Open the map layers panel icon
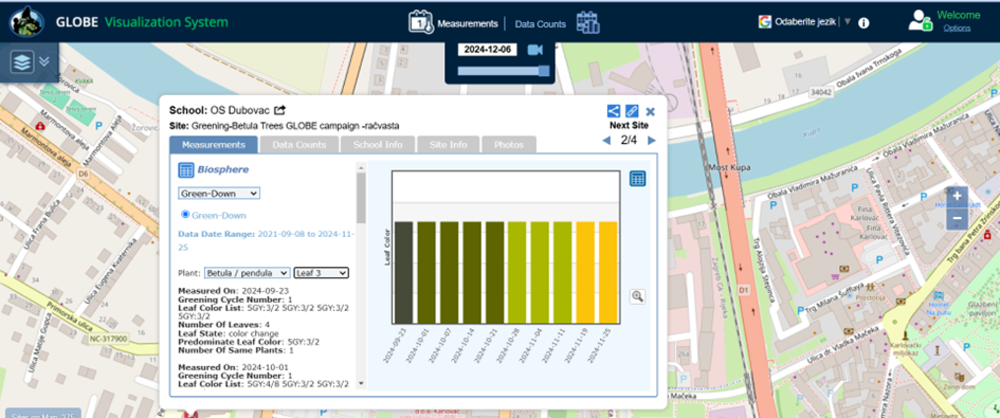The width and height of the screenshot is (1000, 418). (x=23, y=62)
